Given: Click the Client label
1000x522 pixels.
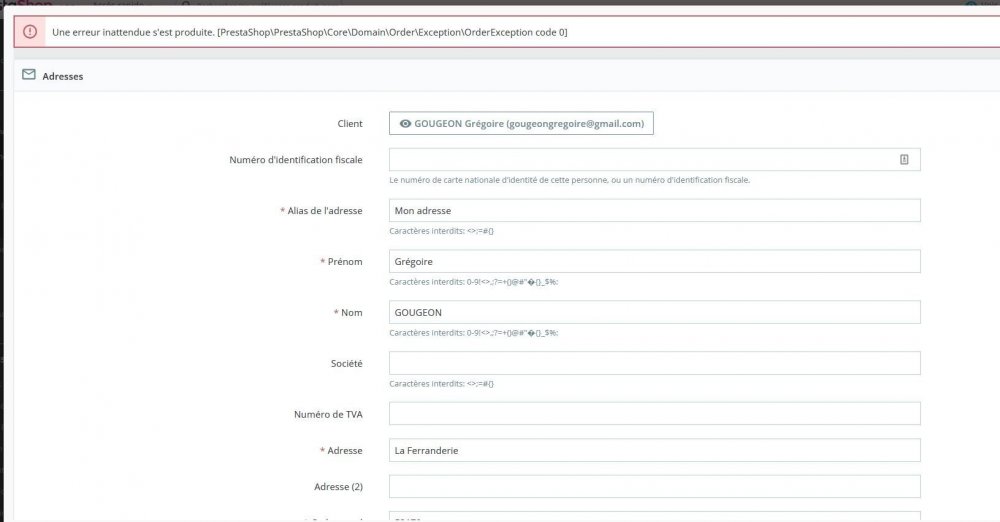Looking at the screenshot, I should click(349, 124).
